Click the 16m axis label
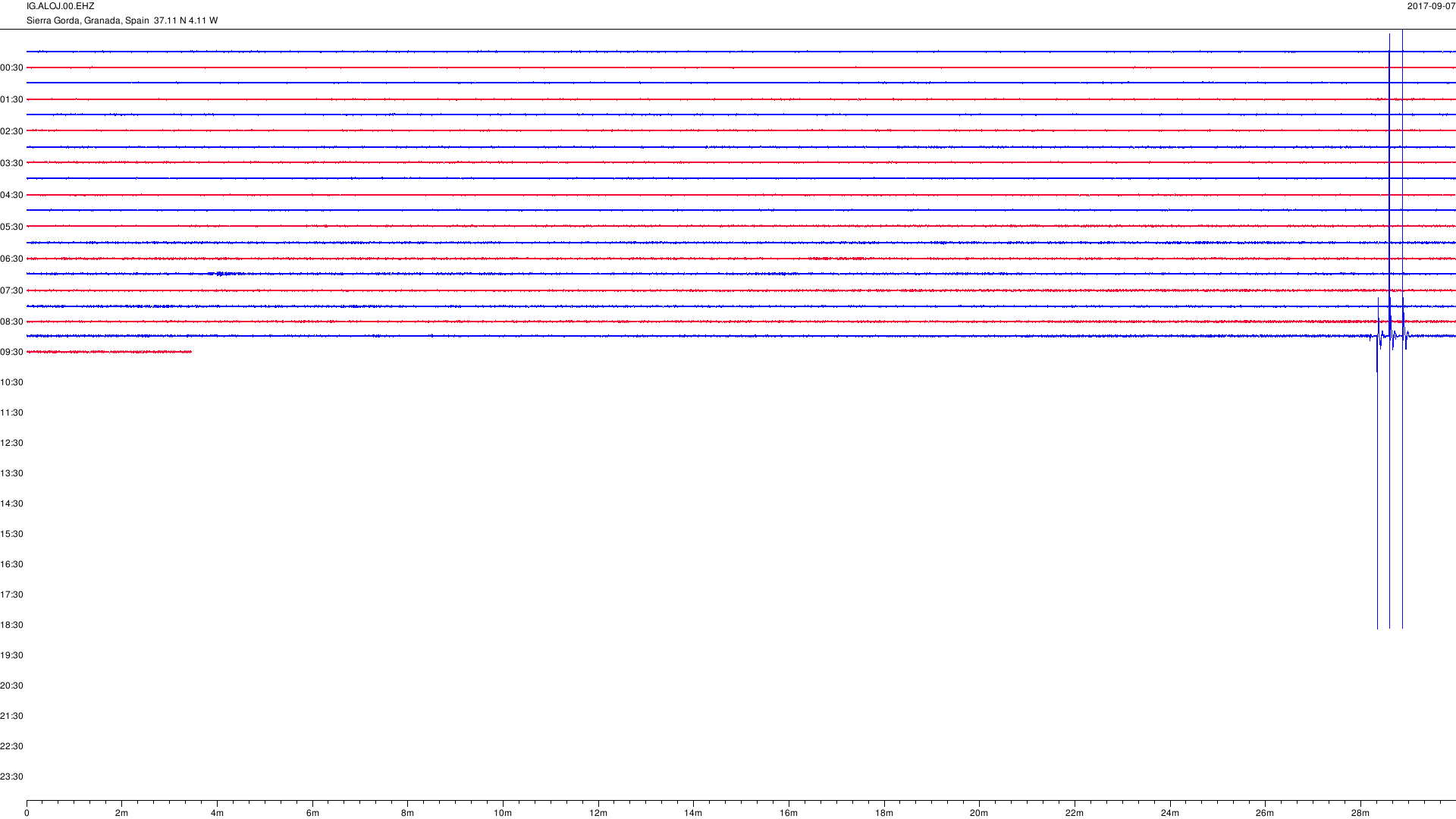 789,813
